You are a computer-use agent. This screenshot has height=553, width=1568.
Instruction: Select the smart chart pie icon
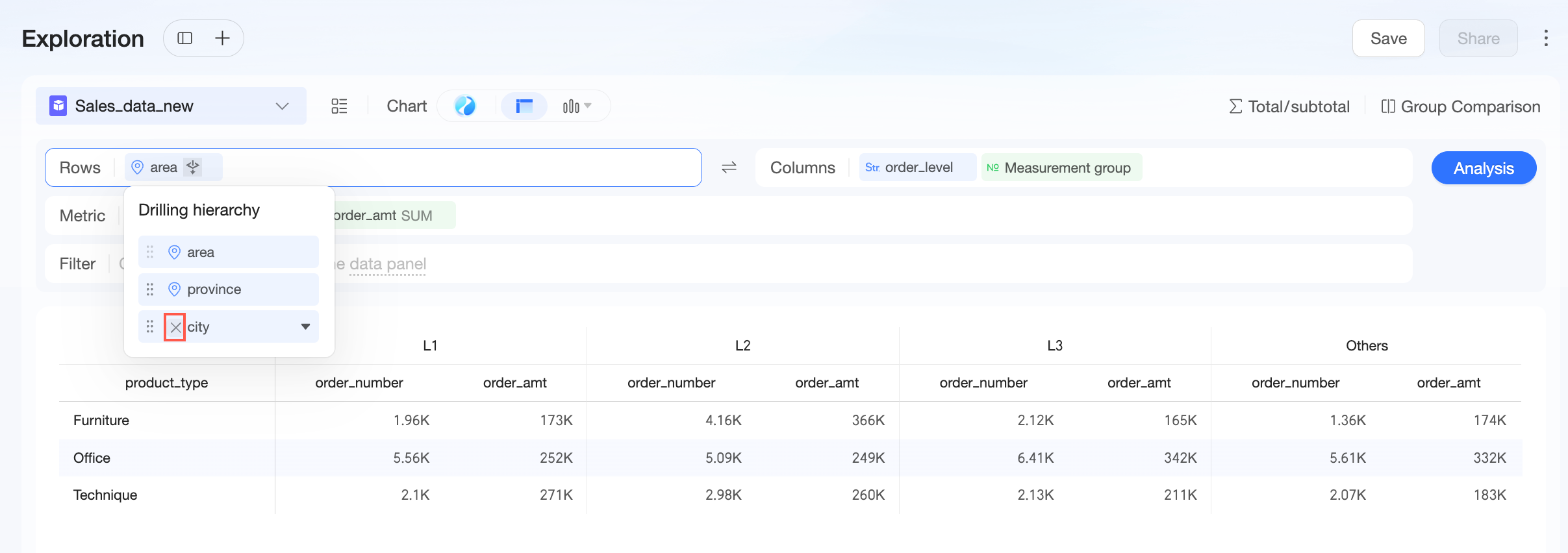465,106
